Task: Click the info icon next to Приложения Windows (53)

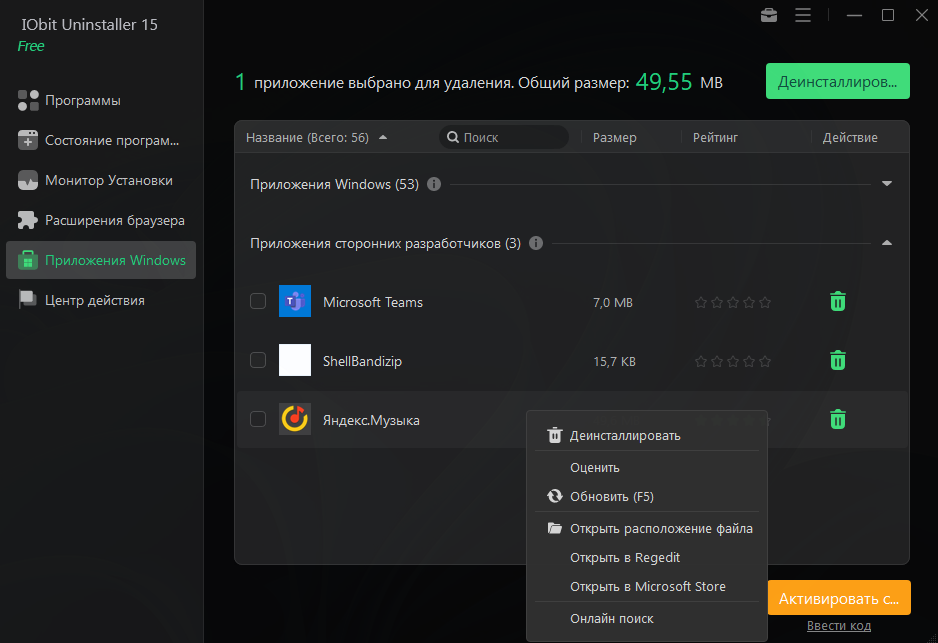Action: point(434,184)
